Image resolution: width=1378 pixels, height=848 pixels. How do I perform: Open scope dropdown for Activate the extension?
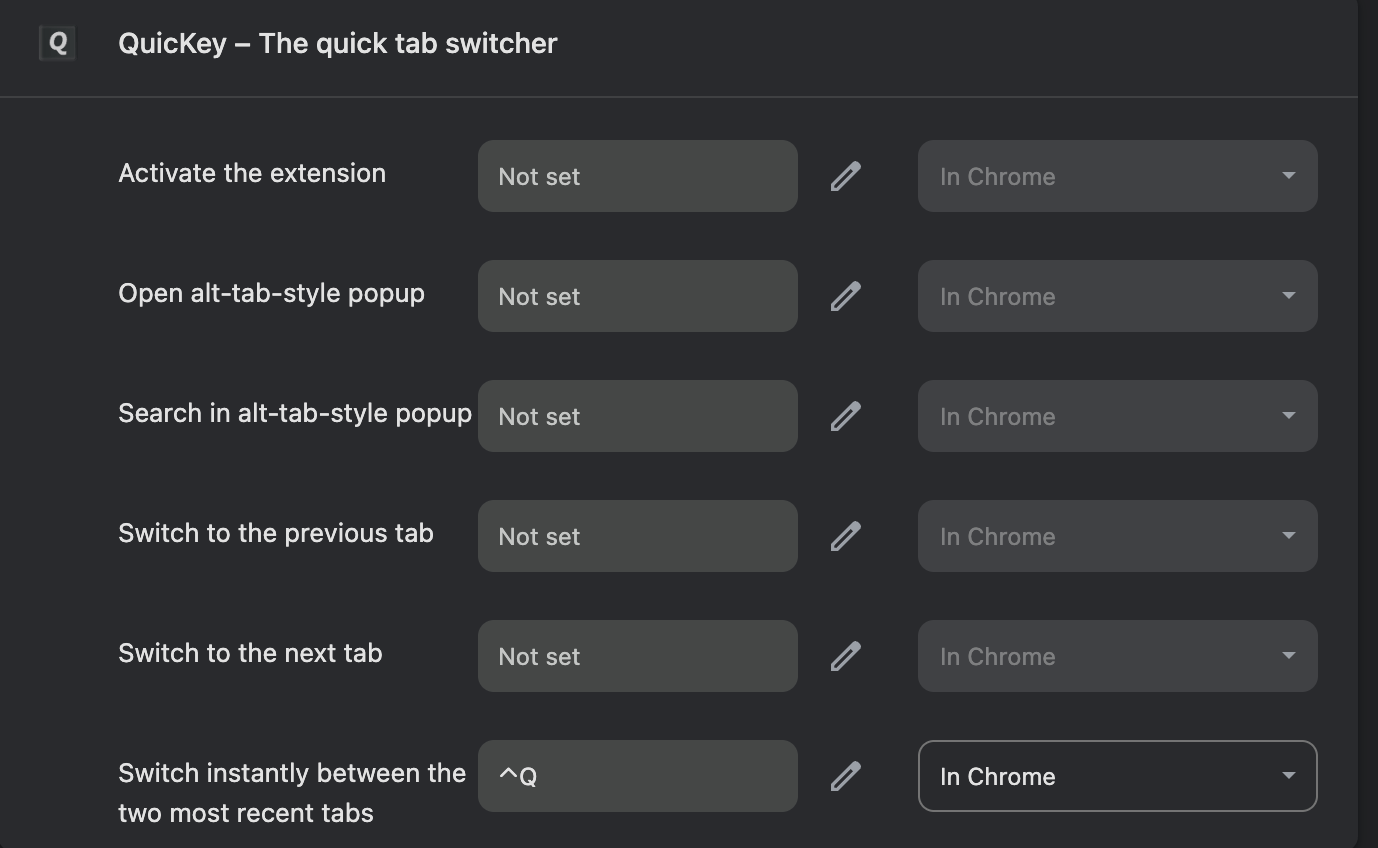(1117, 176)
